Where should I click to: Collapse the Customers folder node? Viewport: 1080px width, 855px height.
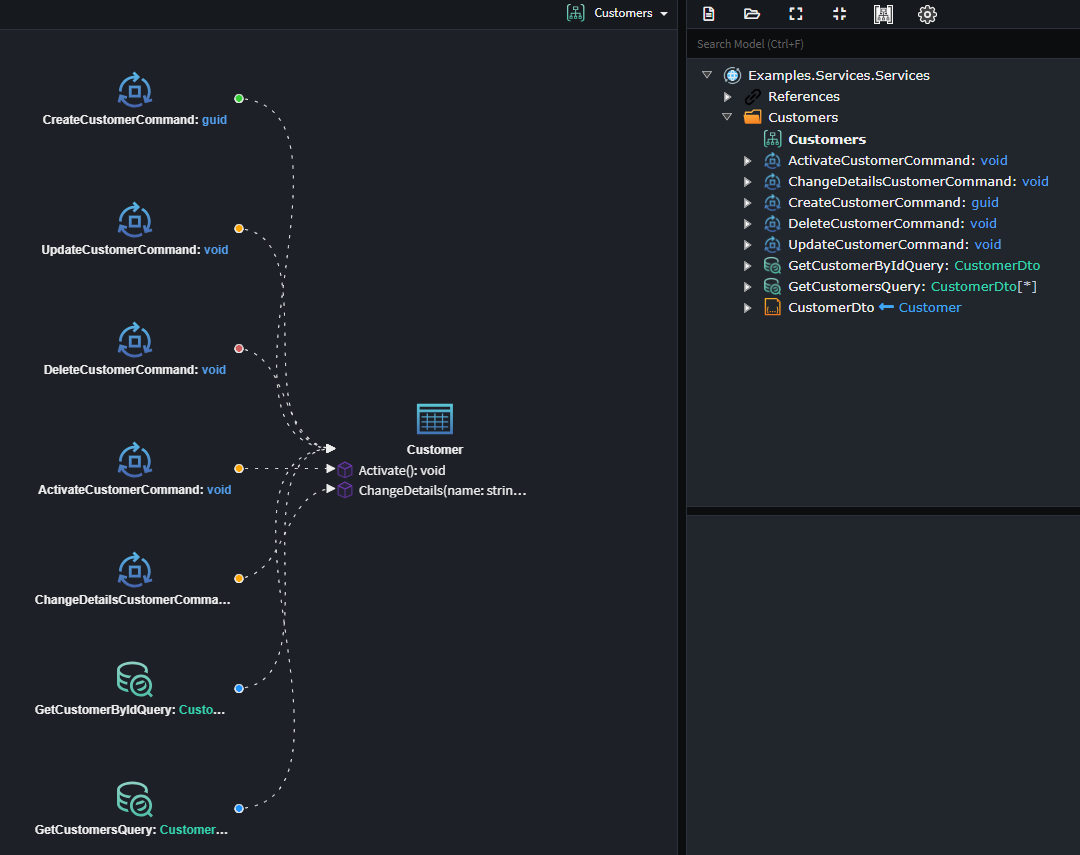(x=727, y=117)
